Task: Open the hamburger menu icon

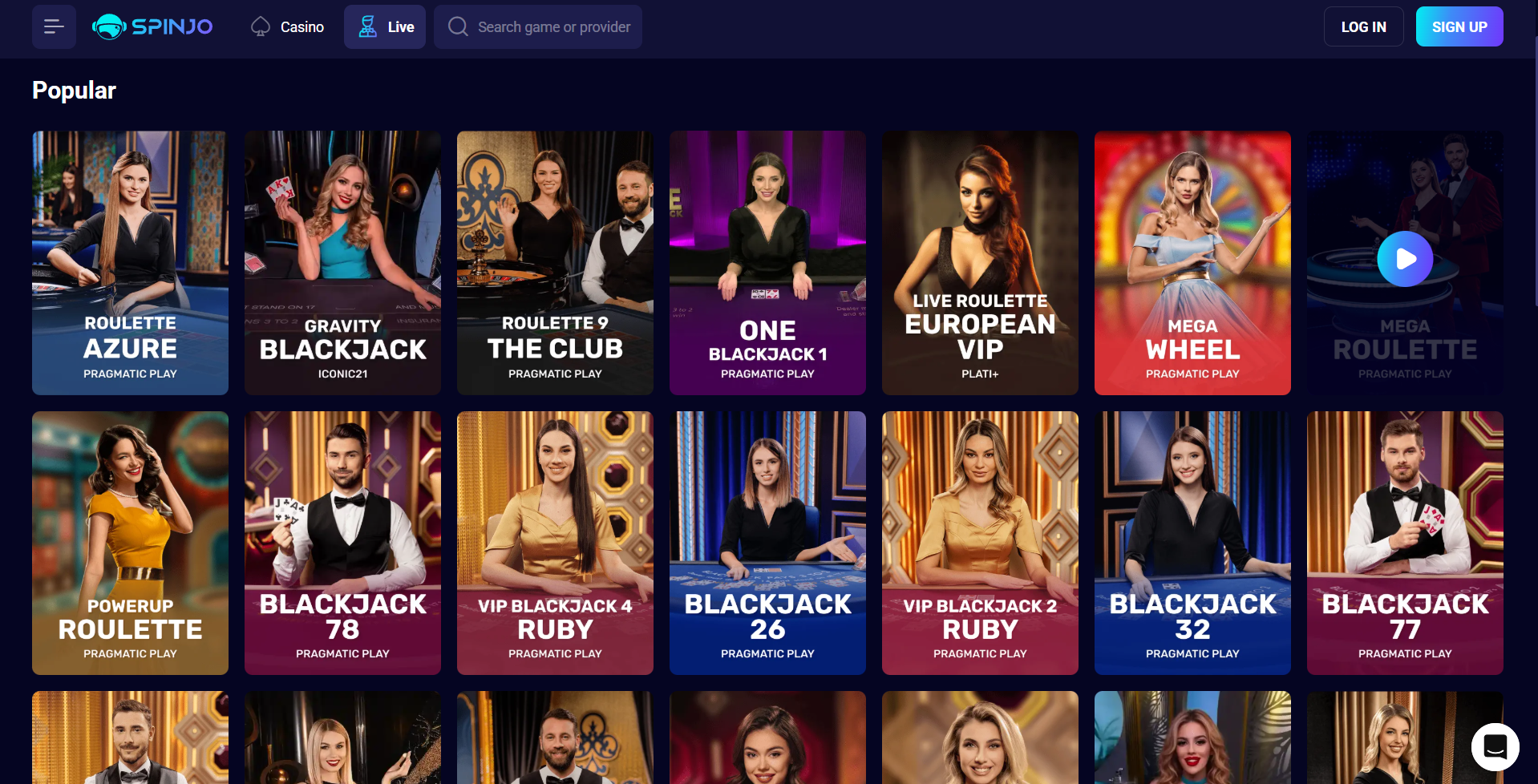Action: click(x=54, y=26)
